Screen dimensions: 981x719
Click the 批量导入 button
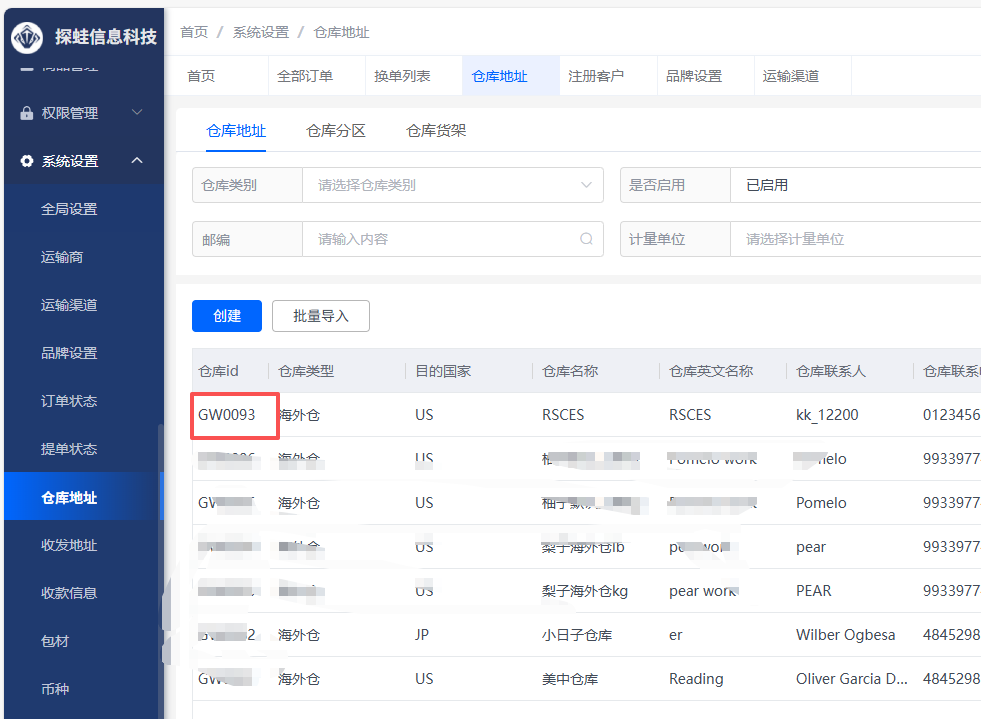(321, 316)
